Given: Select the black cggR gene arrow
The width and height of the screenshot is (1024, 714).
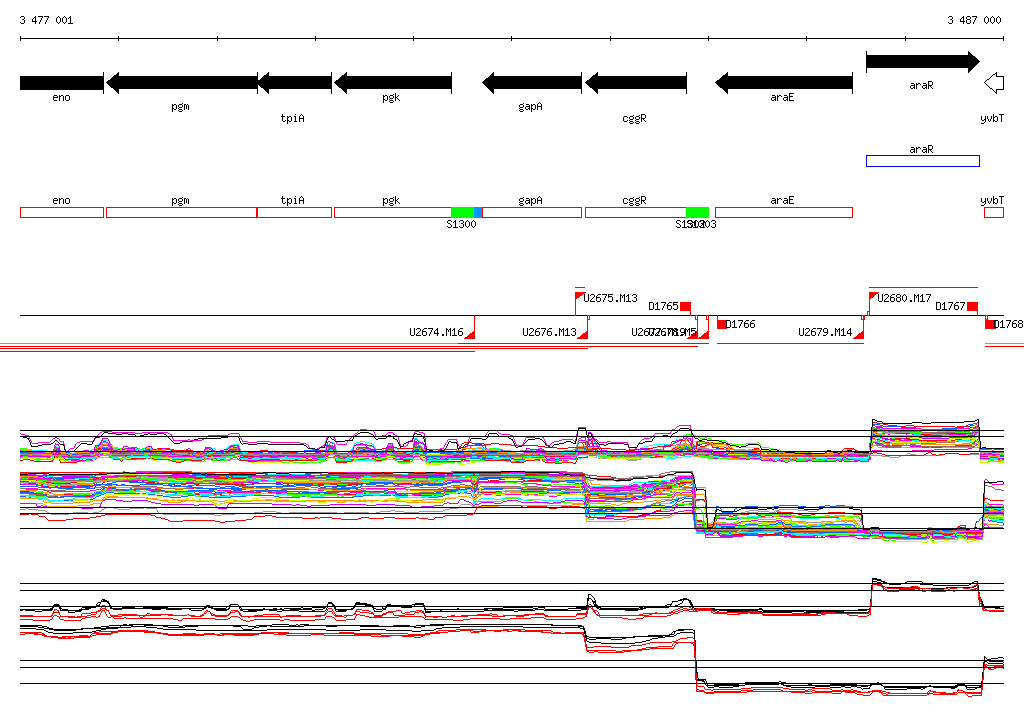Looking at the screenshot, I should [636, 83].
